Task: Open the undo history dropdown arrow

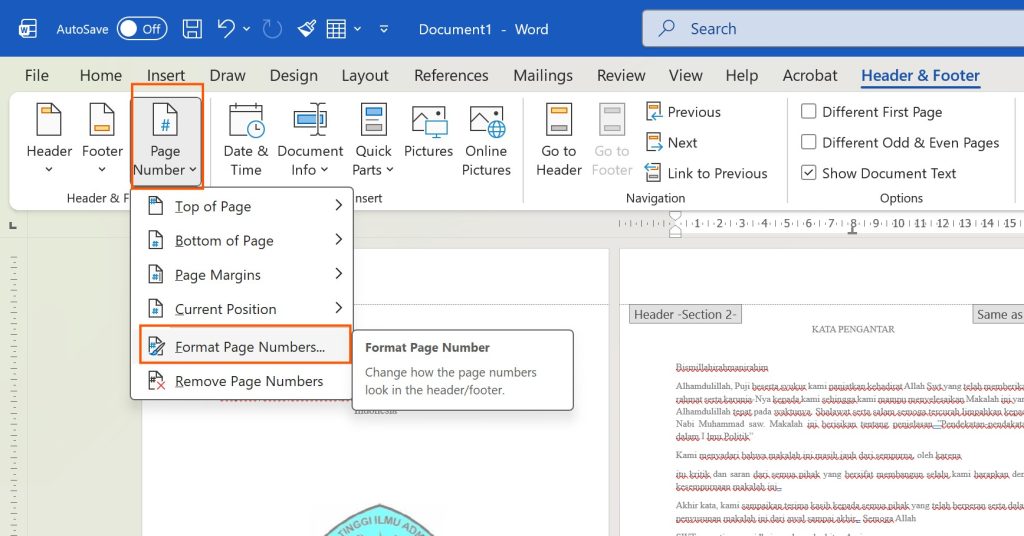Action: pyautogui.click(x=246, y=29)
